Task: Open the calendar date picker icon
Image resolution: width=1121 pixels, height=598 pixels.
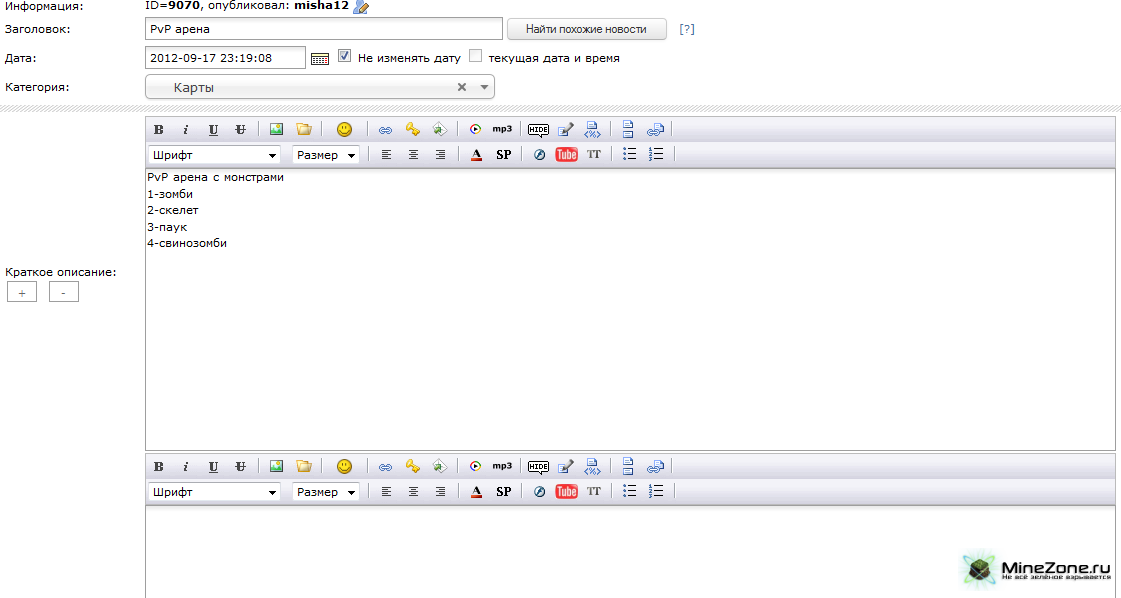Action: [x=320, y=59]
